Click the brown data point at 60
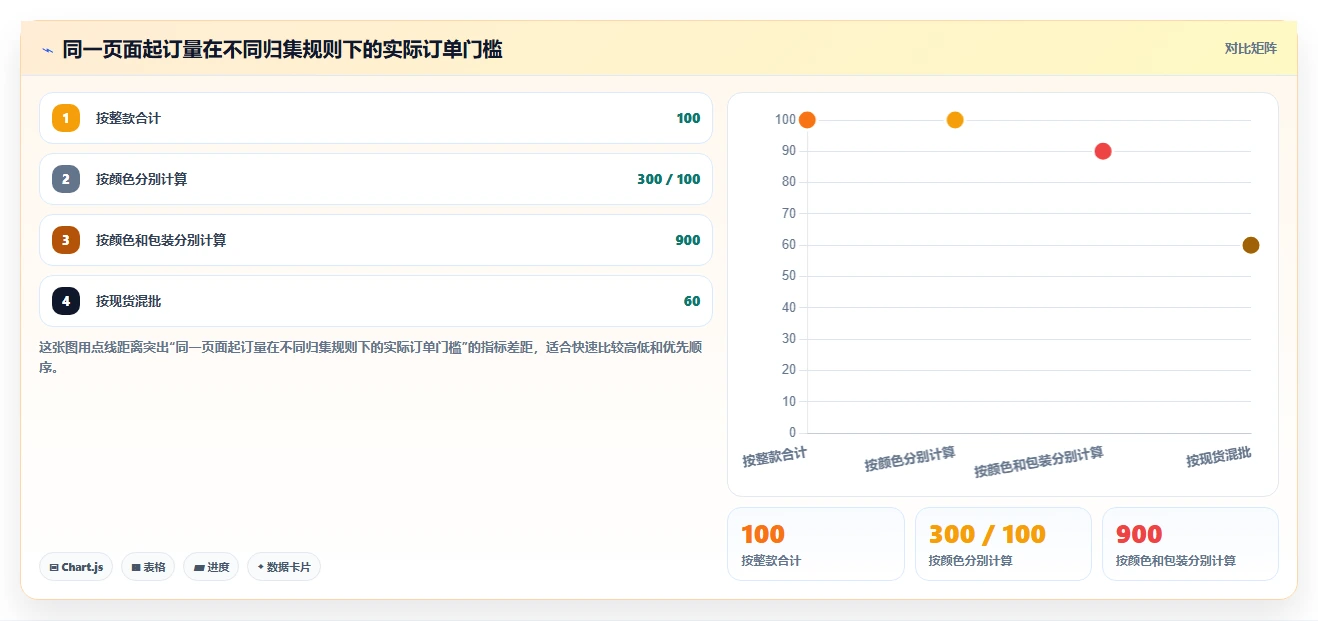This screenshot has height=621, width=1318. click(1251, 245)
